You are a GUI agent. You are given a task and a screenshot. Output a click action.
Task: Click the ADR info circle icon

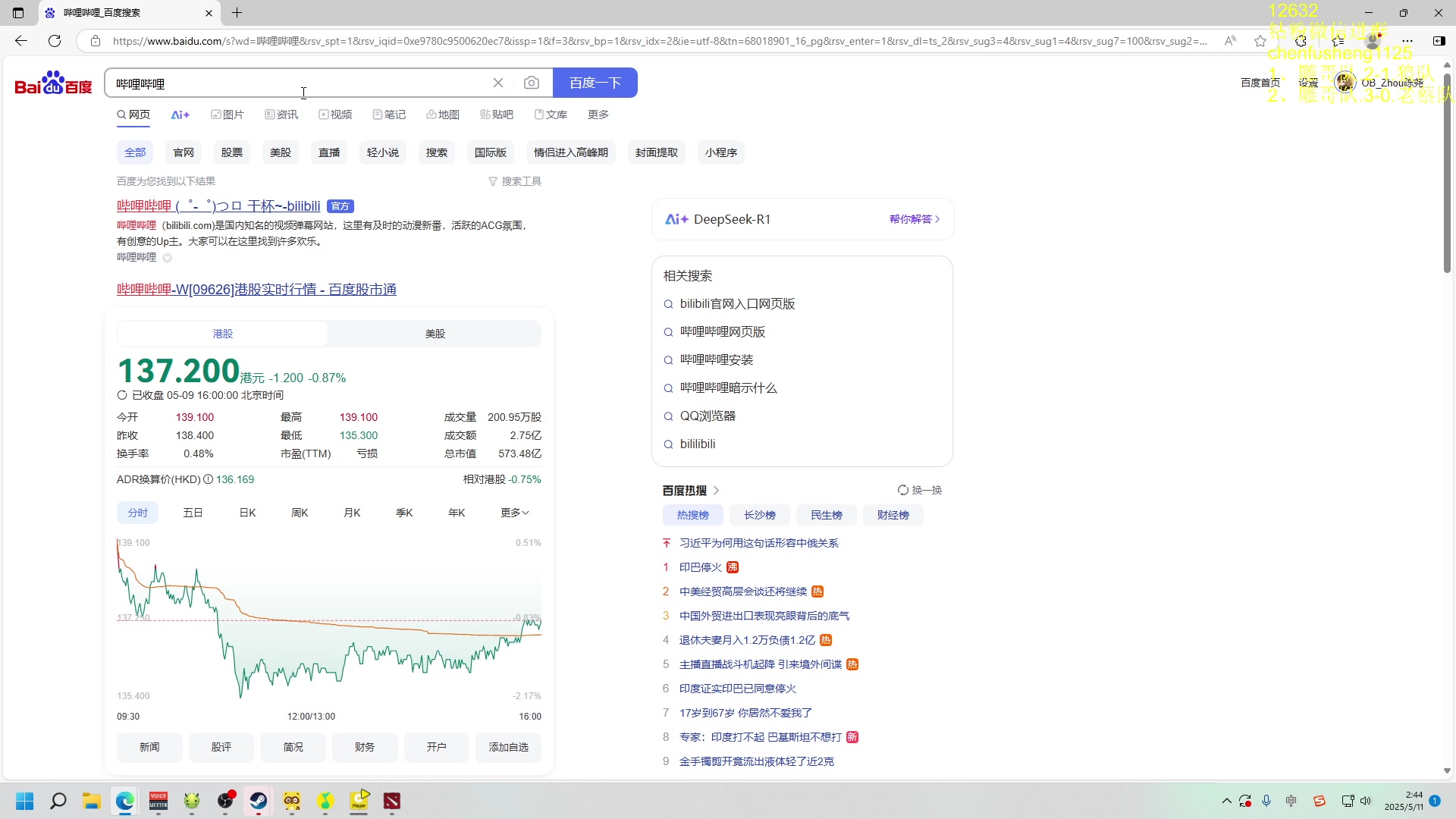tap(208, 479)
